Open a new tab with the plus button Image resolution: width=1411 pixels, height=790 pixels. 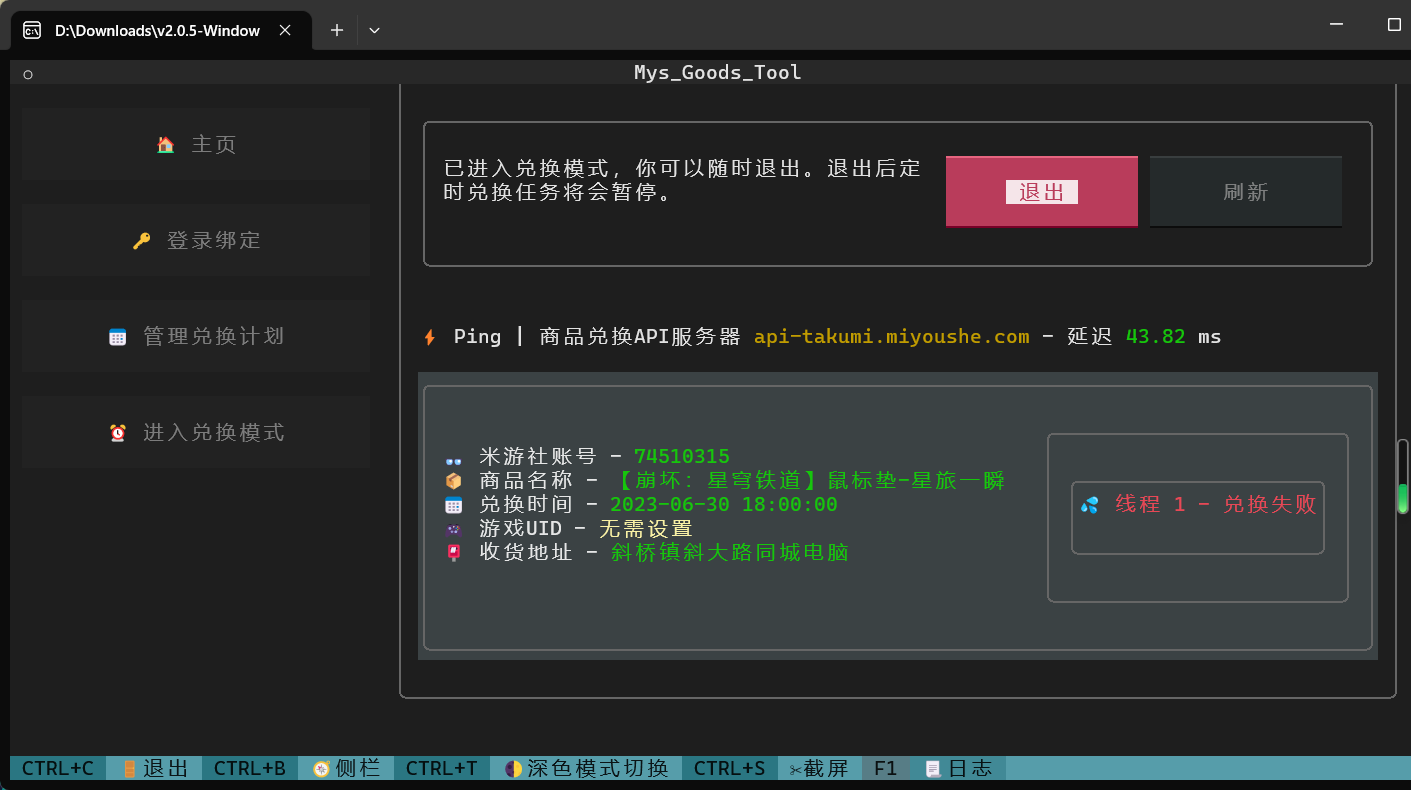(336, 30)
